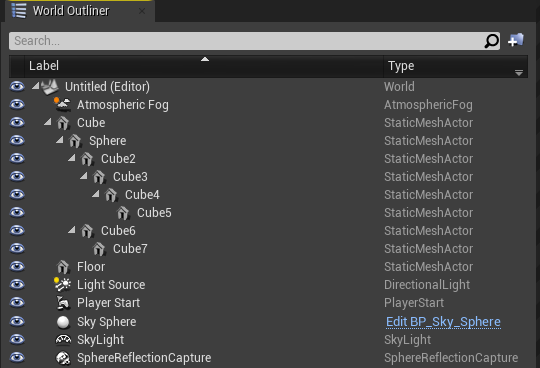This screenshot has height=368, width=540.
Task: Collapse the Cube6 tree node
Action: (x=72, y=230)
